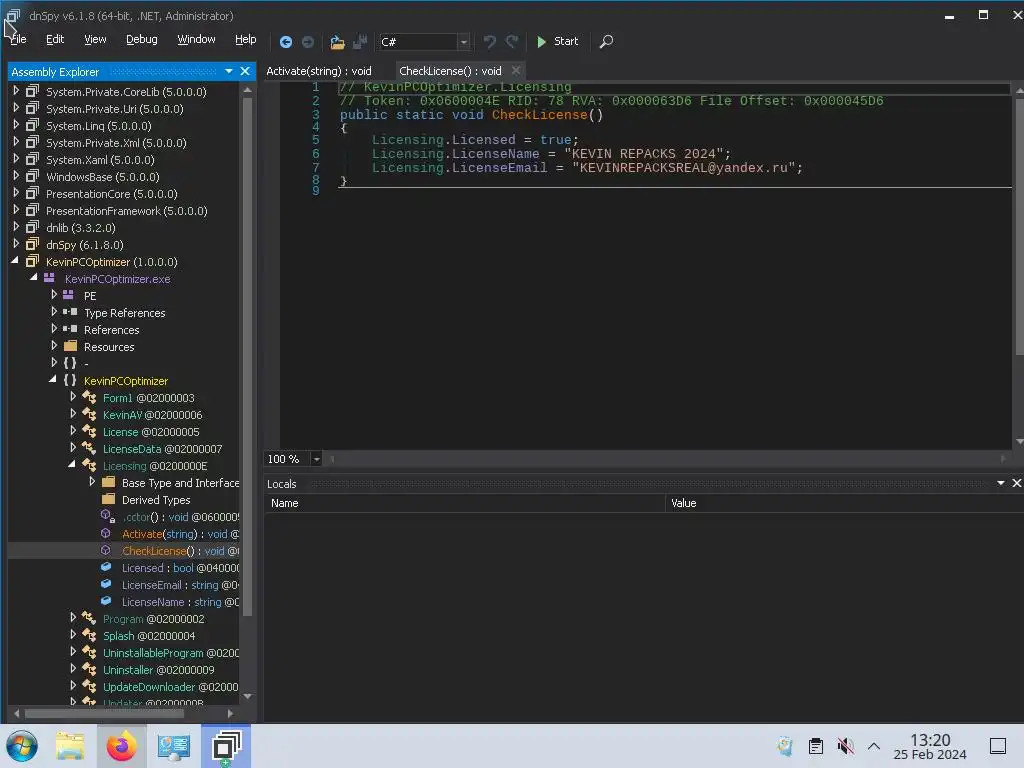Open the File menu
Image resolution: width=1024 pixels, height=768 pixels.
[18, 39]
